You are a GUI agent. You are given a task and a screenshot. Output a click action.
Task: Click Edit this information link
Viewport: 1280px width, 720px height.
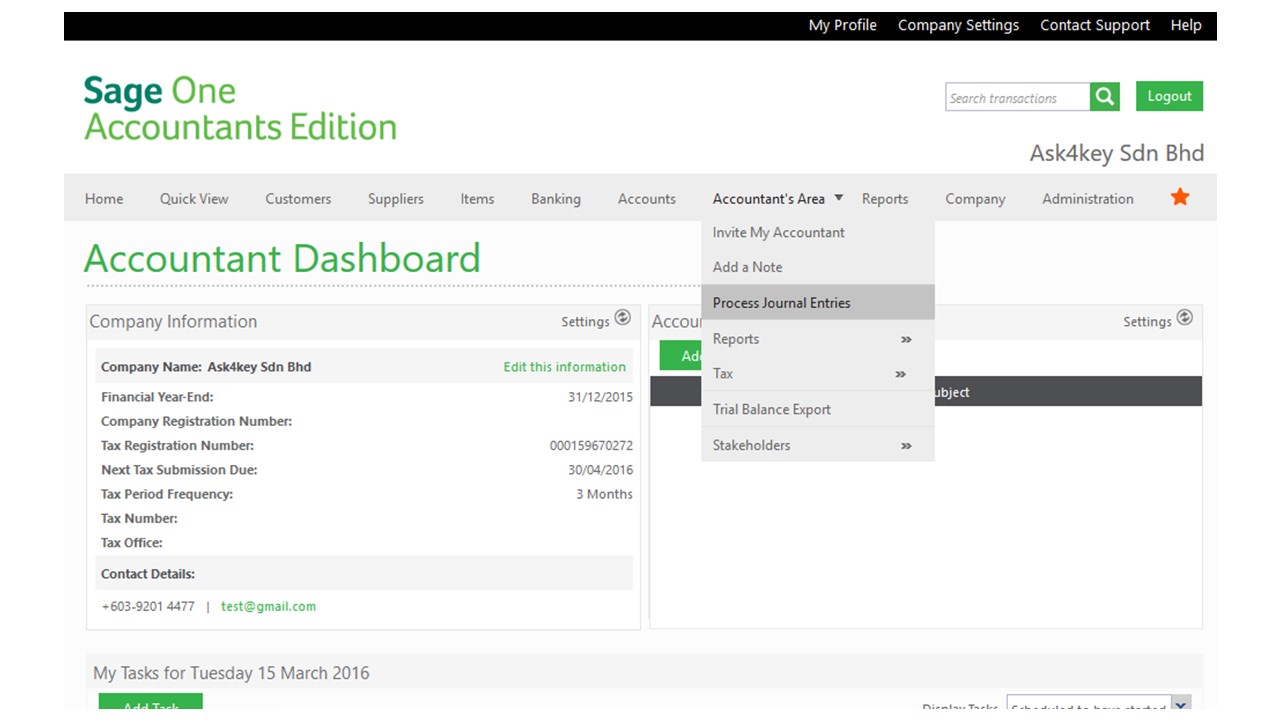tap(565, 367)
